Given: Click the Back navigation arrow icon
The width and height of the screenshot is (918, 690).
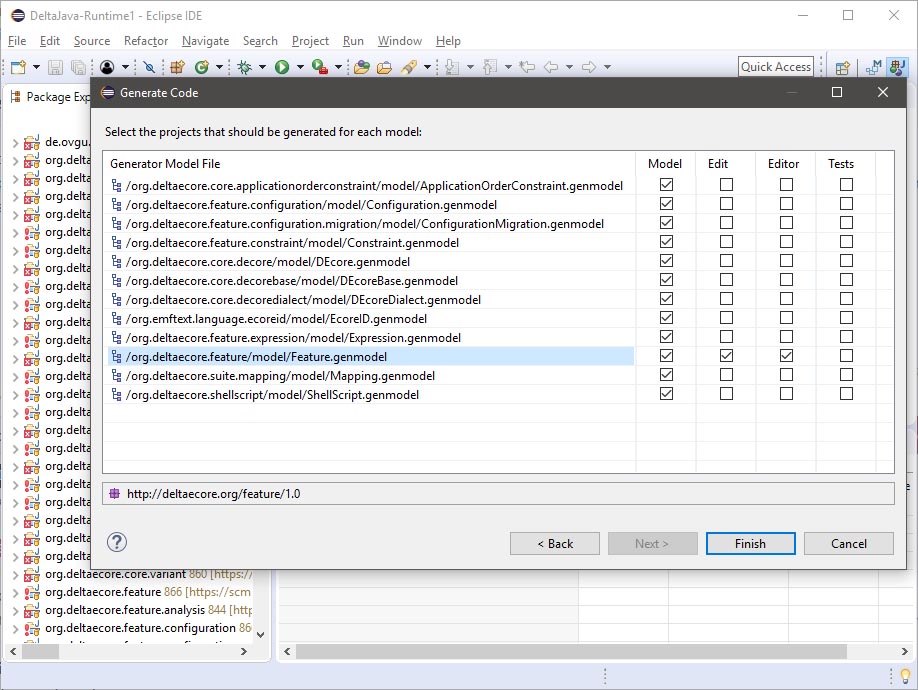Looking at the screenshot, I should 551,67.
